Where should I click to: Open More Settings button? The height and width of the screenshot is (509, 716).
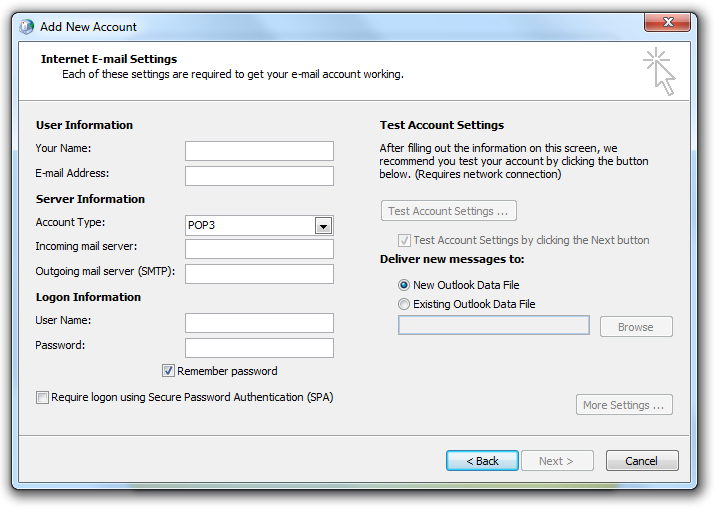click(x=624, y=405)
